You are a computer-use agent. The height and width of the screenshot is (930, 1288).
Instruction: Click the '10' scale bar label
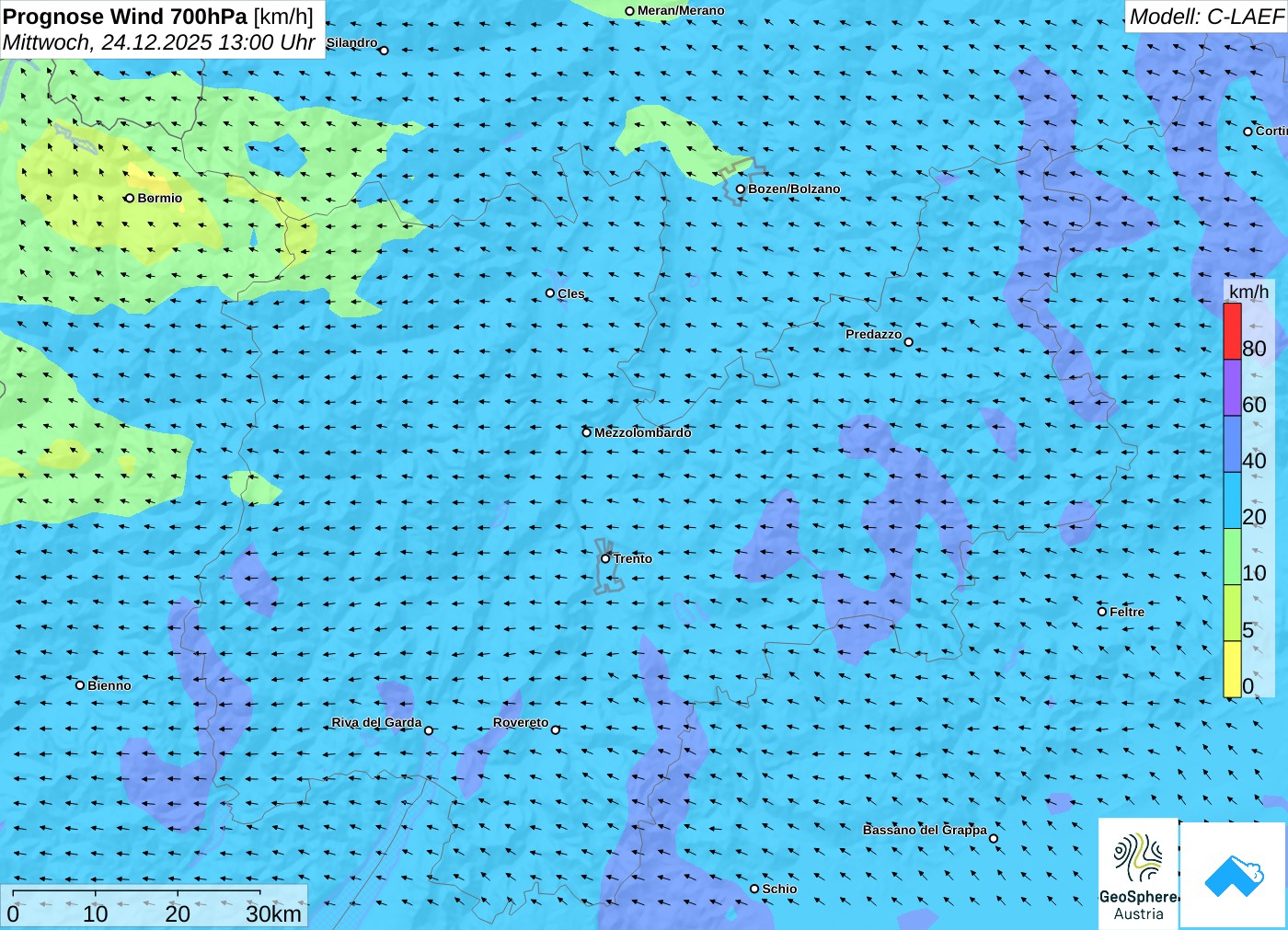pos(96,913)
